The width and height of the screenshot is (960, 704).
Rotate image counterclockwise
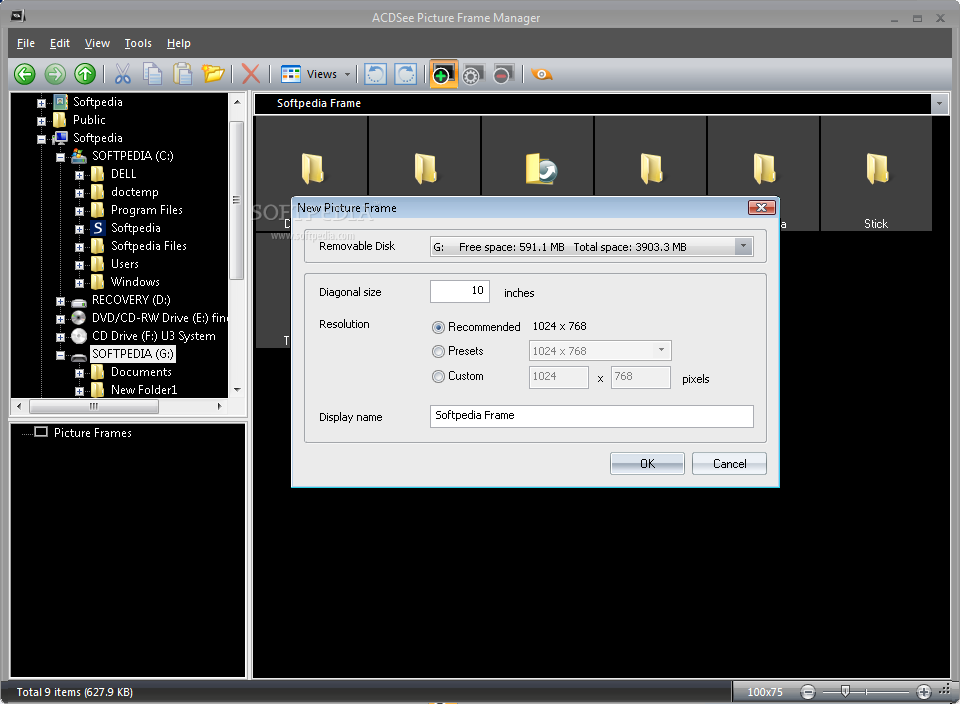click(375, 75)
